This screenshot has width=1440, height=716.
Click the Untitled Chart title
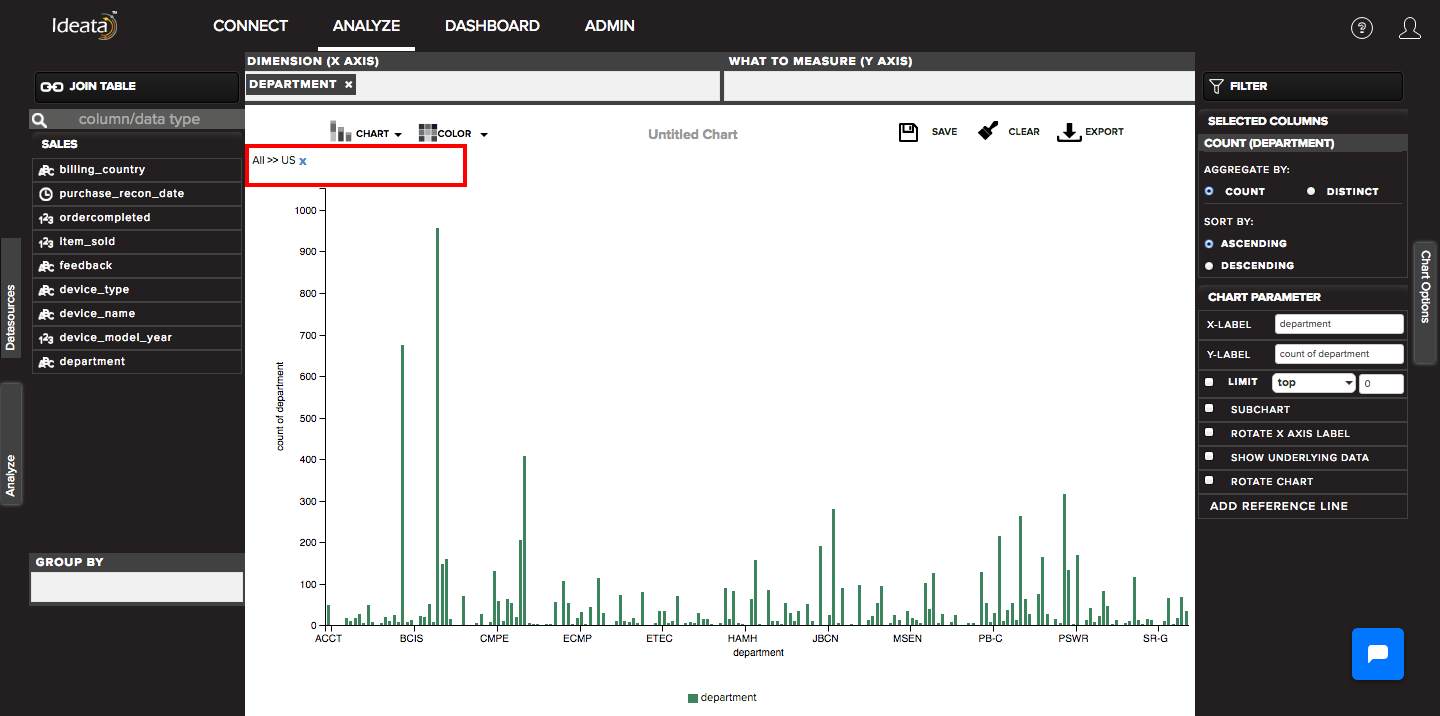click(693, 134)
